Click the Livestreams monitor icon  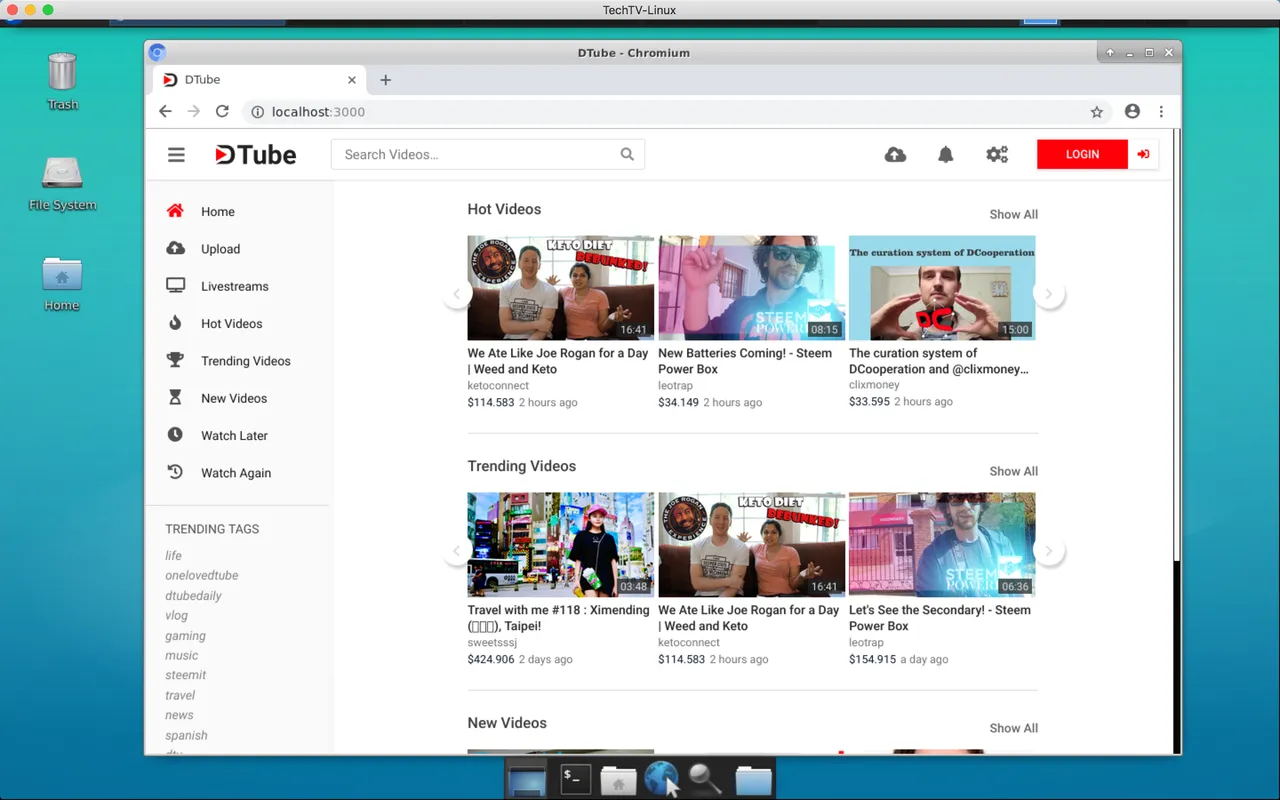pos(175,285)
